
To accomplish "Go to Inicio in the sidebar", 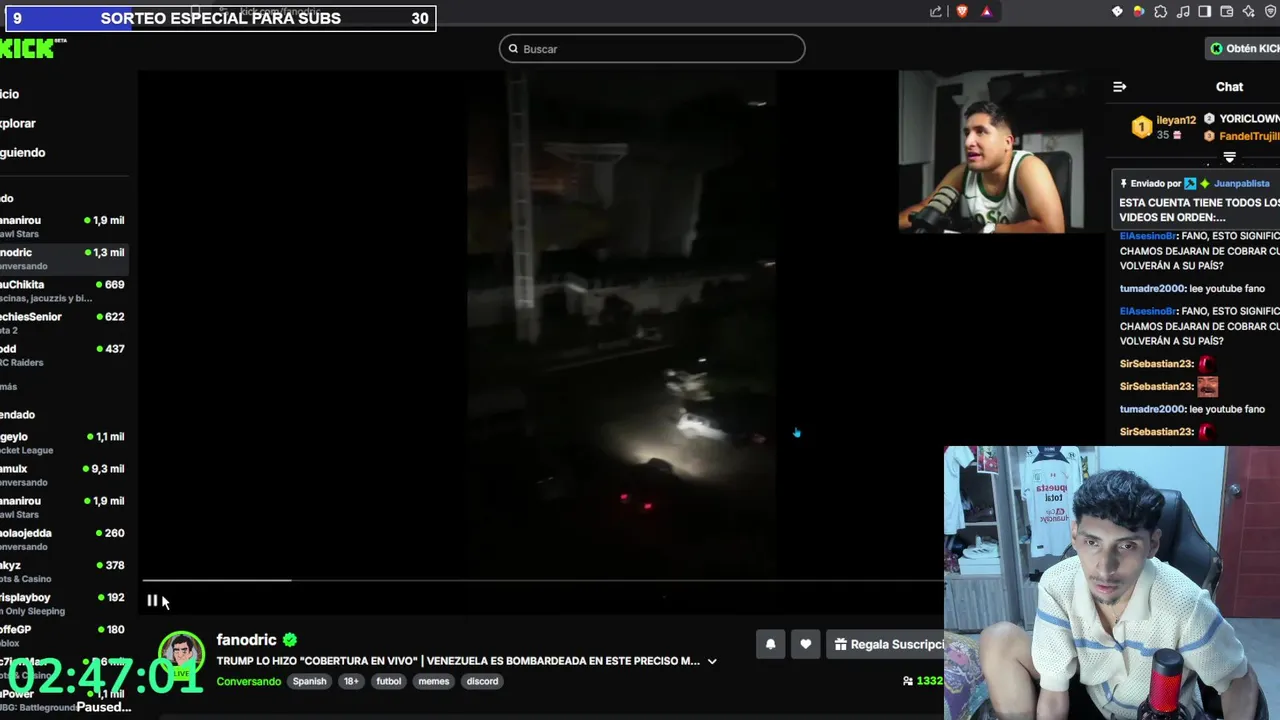I will tap(10, 94).
